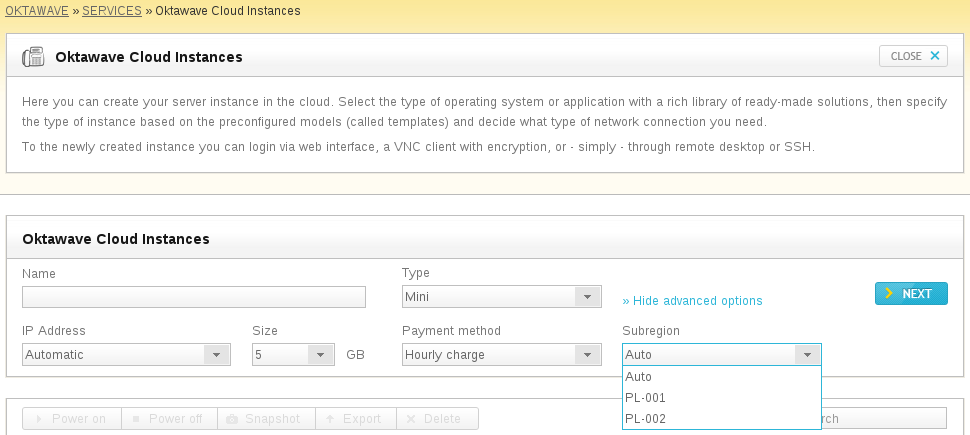The width and height of the screenshot is (970, 435).
Task: Click the 'Subregion' field label
Action: coord(651,330)
